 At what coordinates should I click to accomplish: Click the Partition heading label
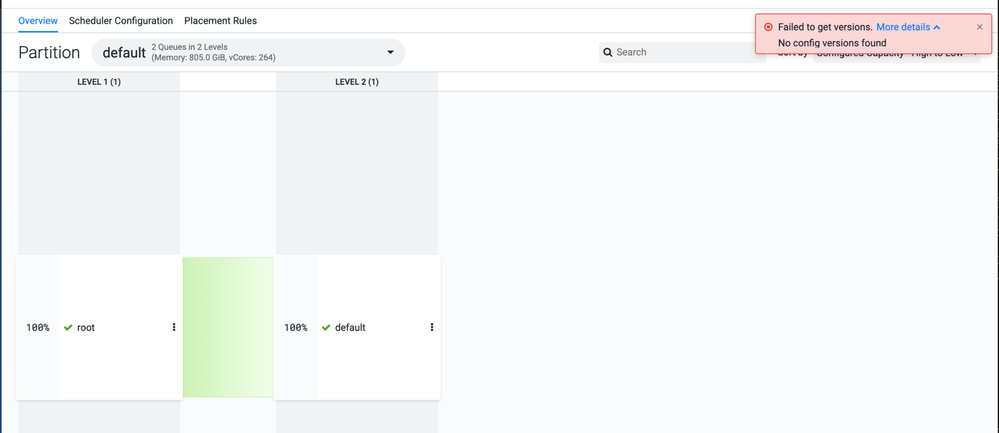[x=49, y=52]
